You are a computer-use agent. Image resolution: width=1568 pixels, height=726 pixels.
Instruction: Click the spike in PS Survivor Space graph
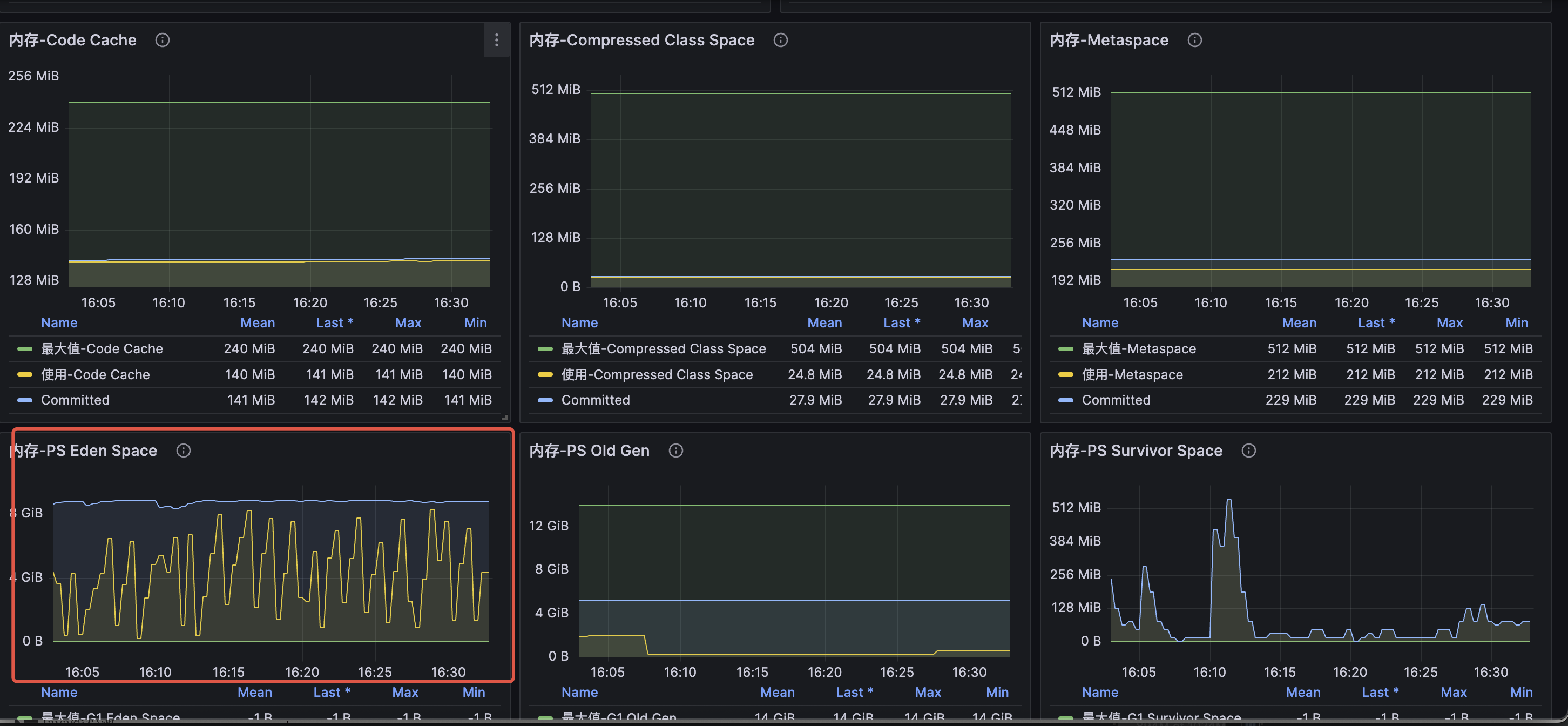tap(1229, 502)
